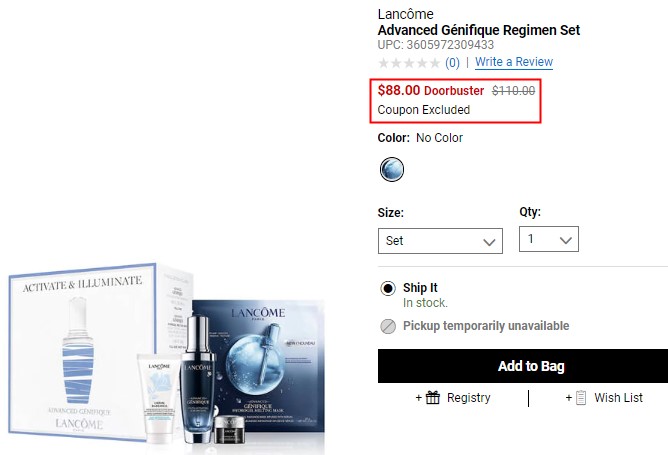Open the Write a Review link

tap(514, 62)
